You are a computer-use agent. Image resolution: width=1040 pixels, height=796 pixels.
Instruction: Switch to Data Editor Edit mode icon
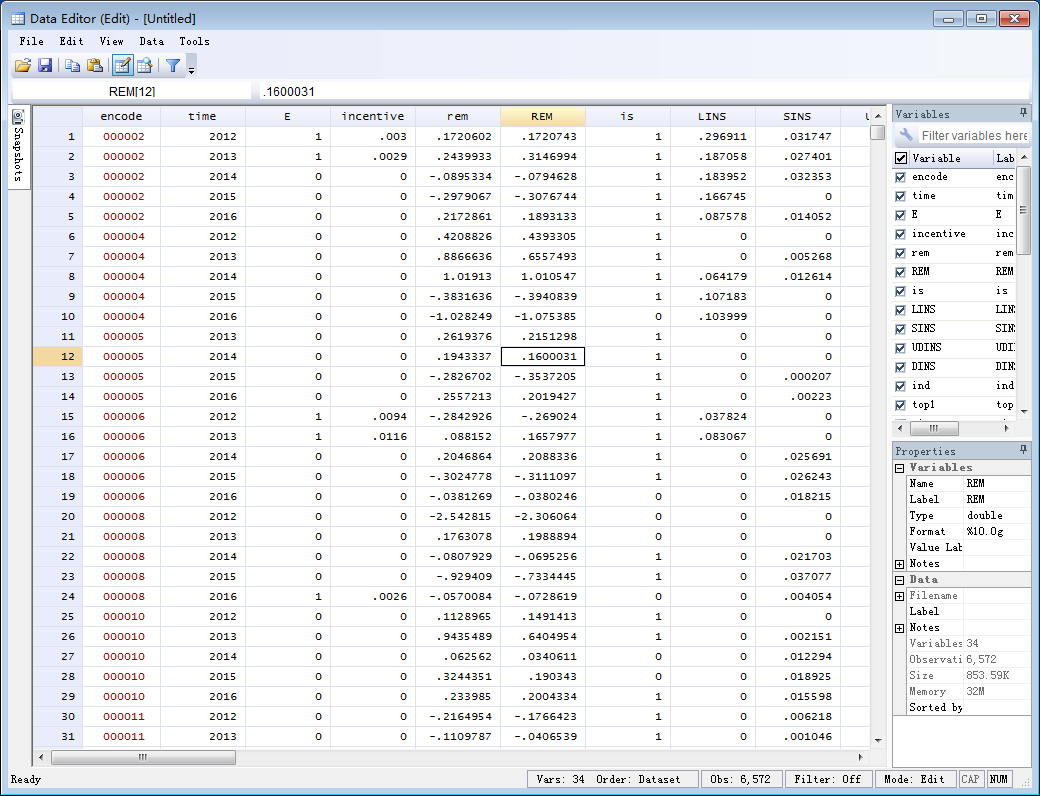122,66
